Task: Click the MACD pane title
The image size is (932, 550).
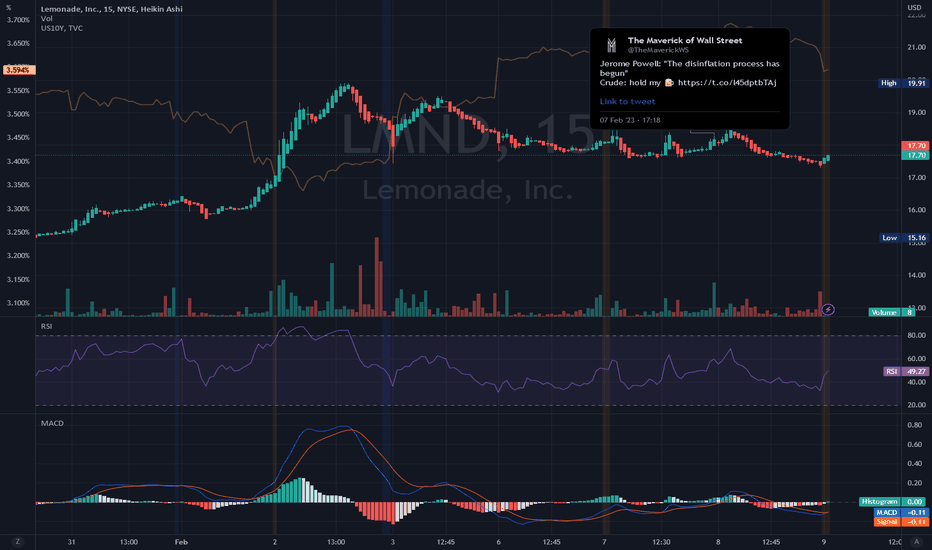Action: pos(52,423)
